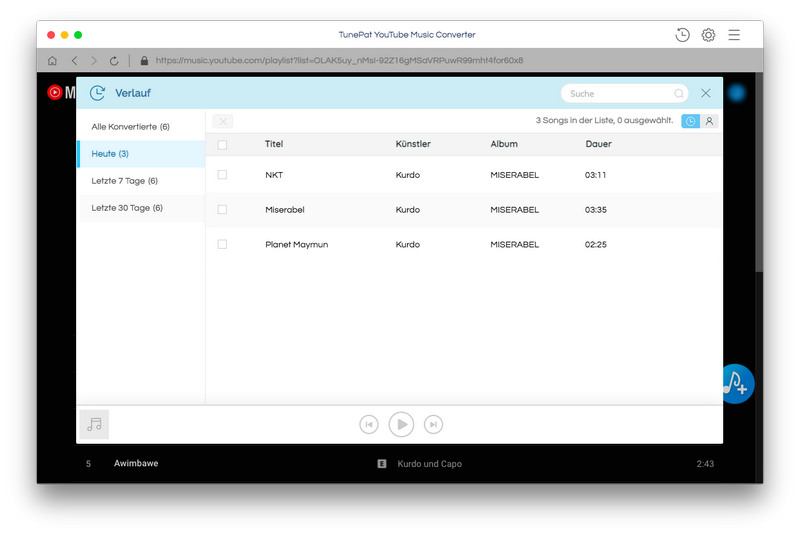Click the blue add-music floating button

[738, 384]
